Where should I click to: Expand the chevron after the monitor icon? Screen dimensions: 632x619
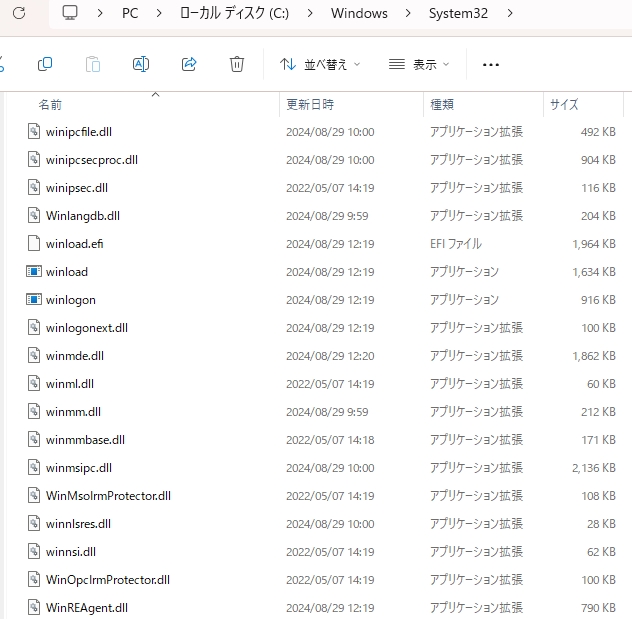tap(100, 13)
